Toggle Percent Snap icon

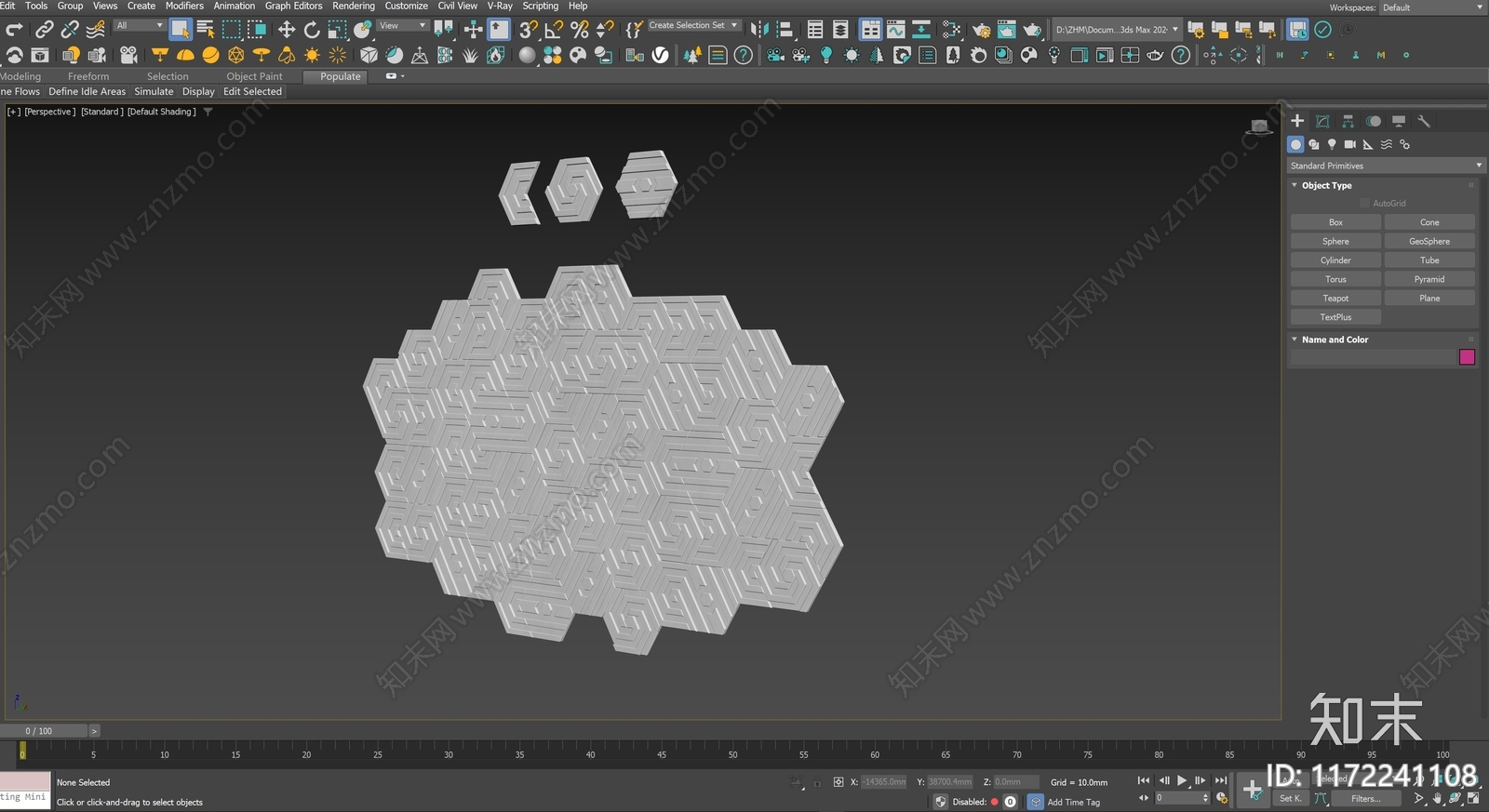click(x=579, y=30)
